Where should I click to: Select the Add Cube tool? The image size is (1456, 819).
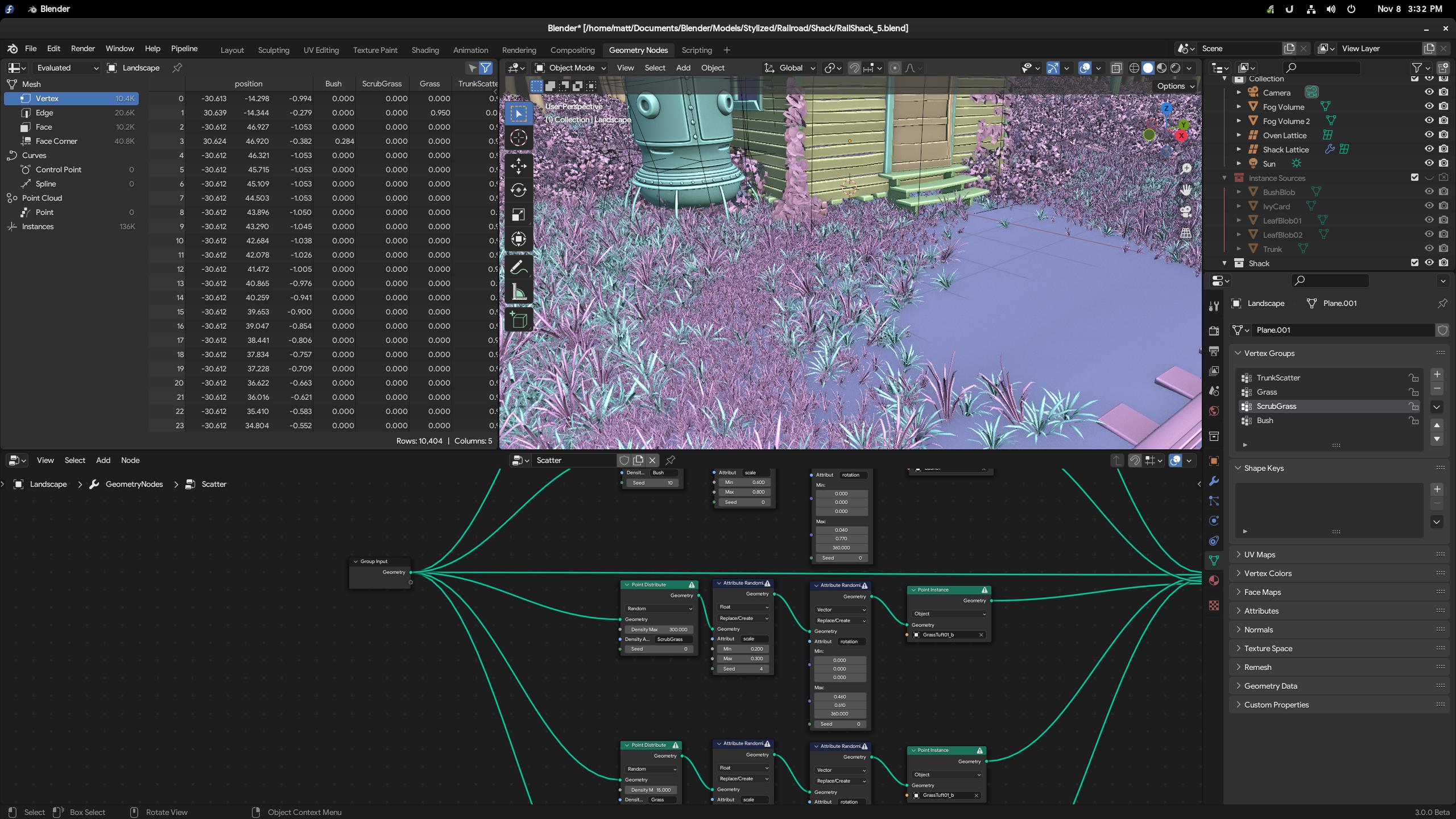(x=518, y=320)
